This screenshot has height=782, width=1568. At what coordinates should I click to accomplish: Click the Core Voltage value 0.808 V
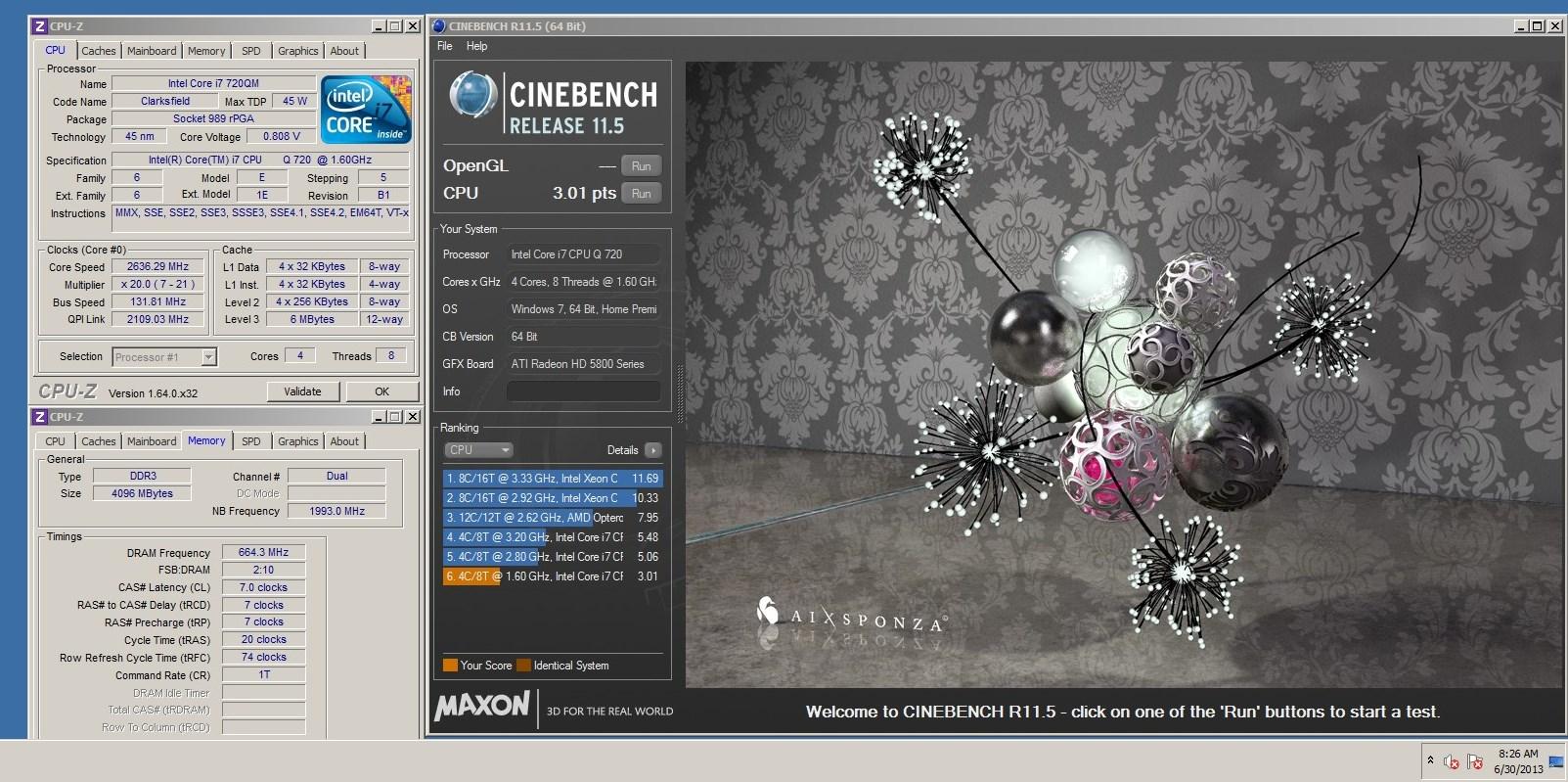[x=282, y=136]
